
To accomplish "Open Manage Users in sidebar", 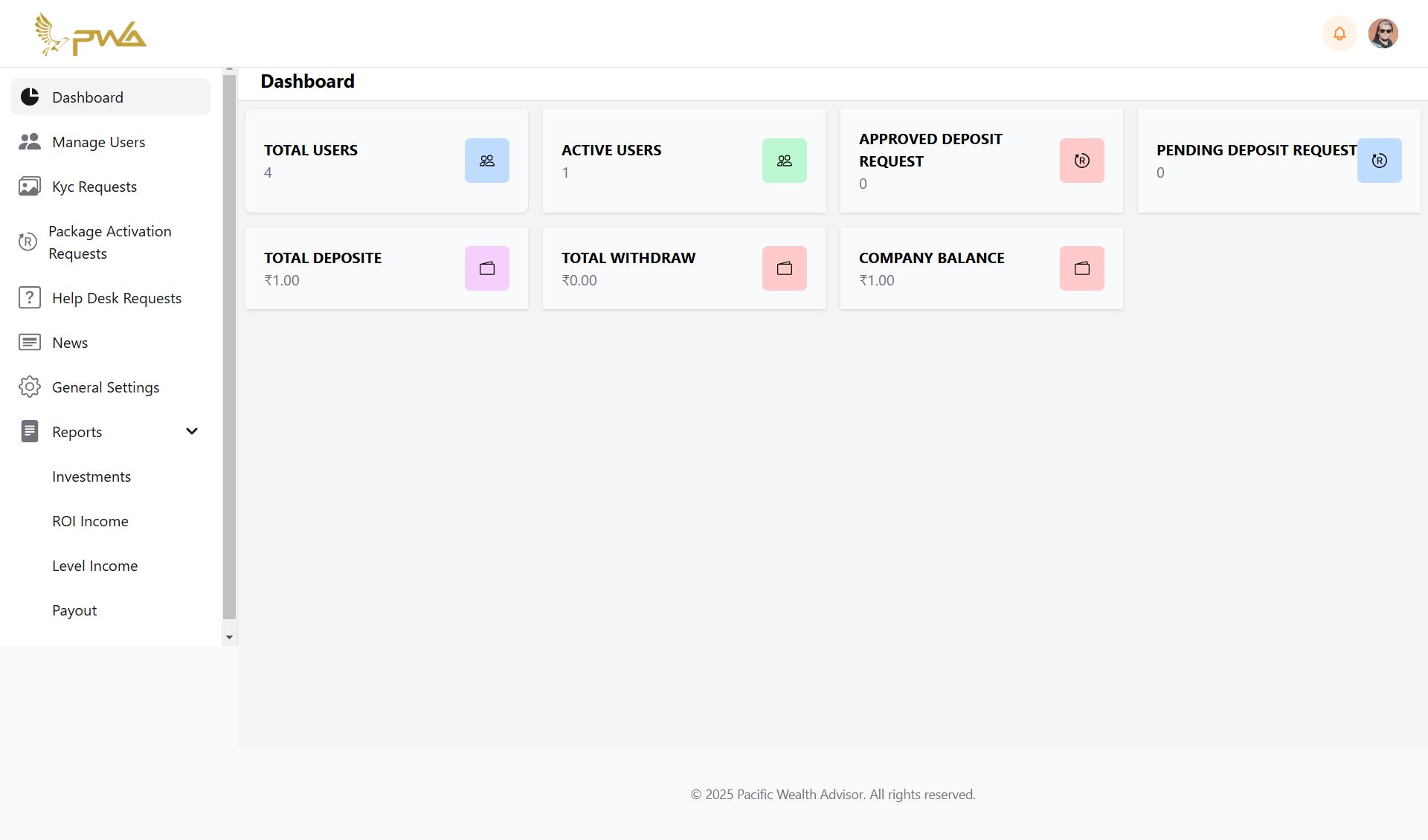I will 98,142.
